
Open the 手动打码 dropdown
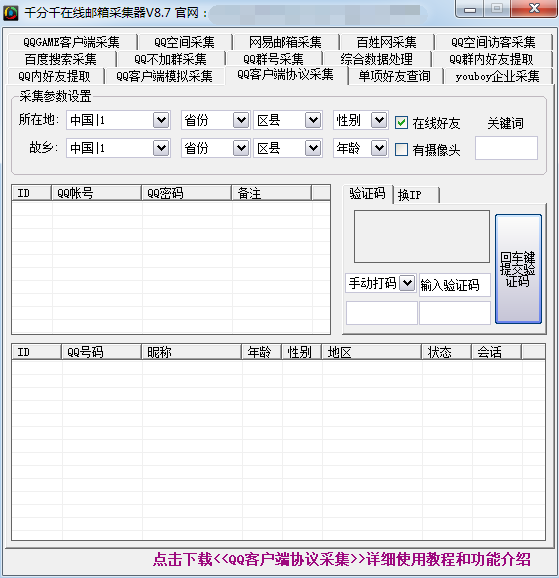click(x=407, y=283)
